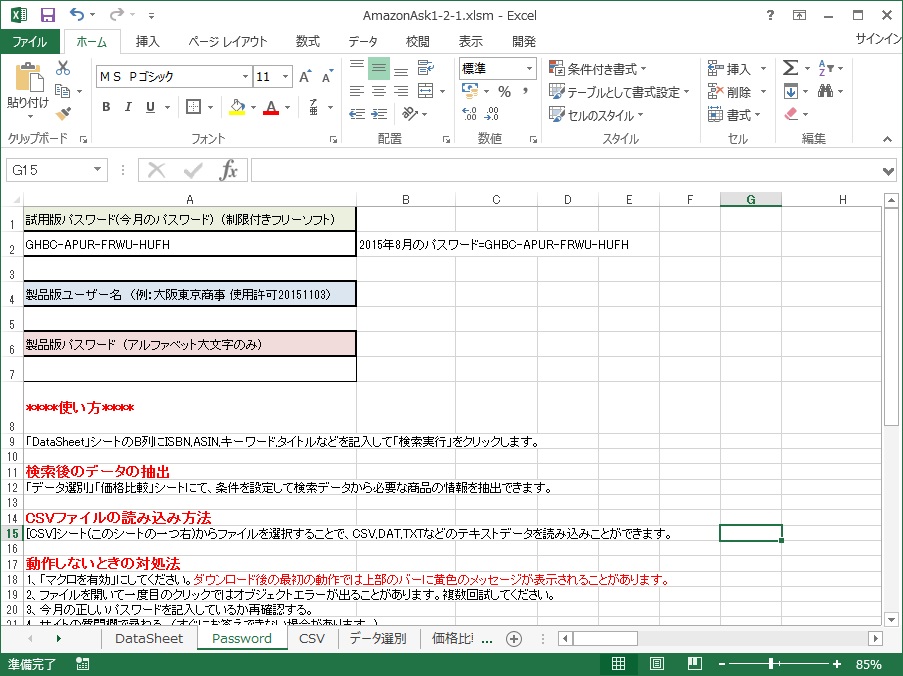The image size is (903, 676).
Task: Click the vertical scrollbar down arrow
Action: coord(891,620)
